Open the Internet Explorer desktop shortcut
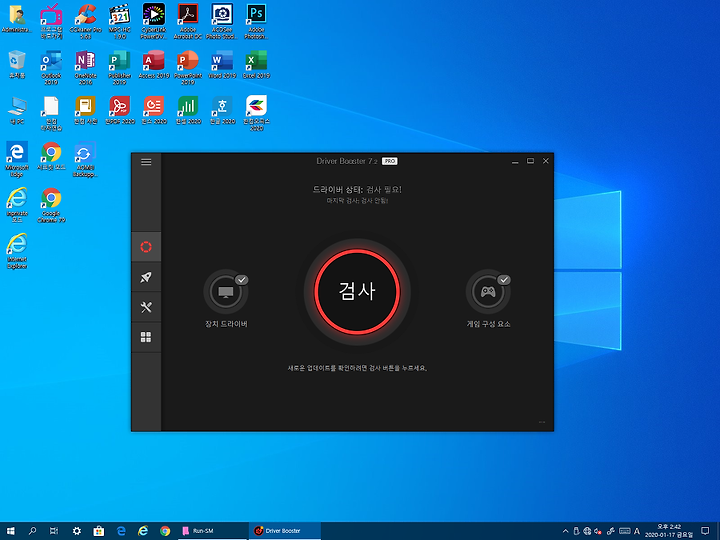The image size is (720, 540). pyautogui.click(x=17, y=251)
